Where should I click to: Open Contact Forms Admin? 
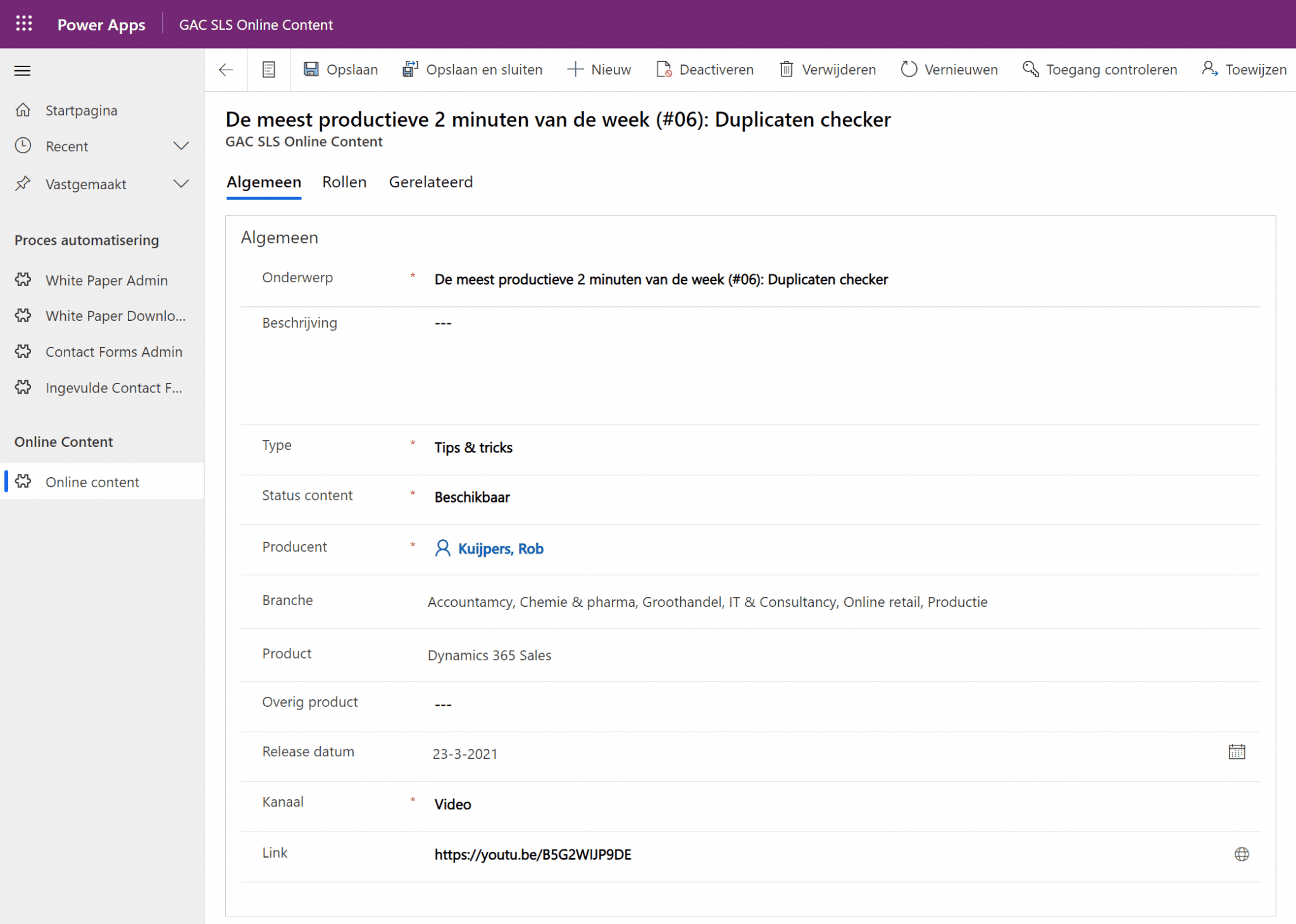click(x=102, y=352)
